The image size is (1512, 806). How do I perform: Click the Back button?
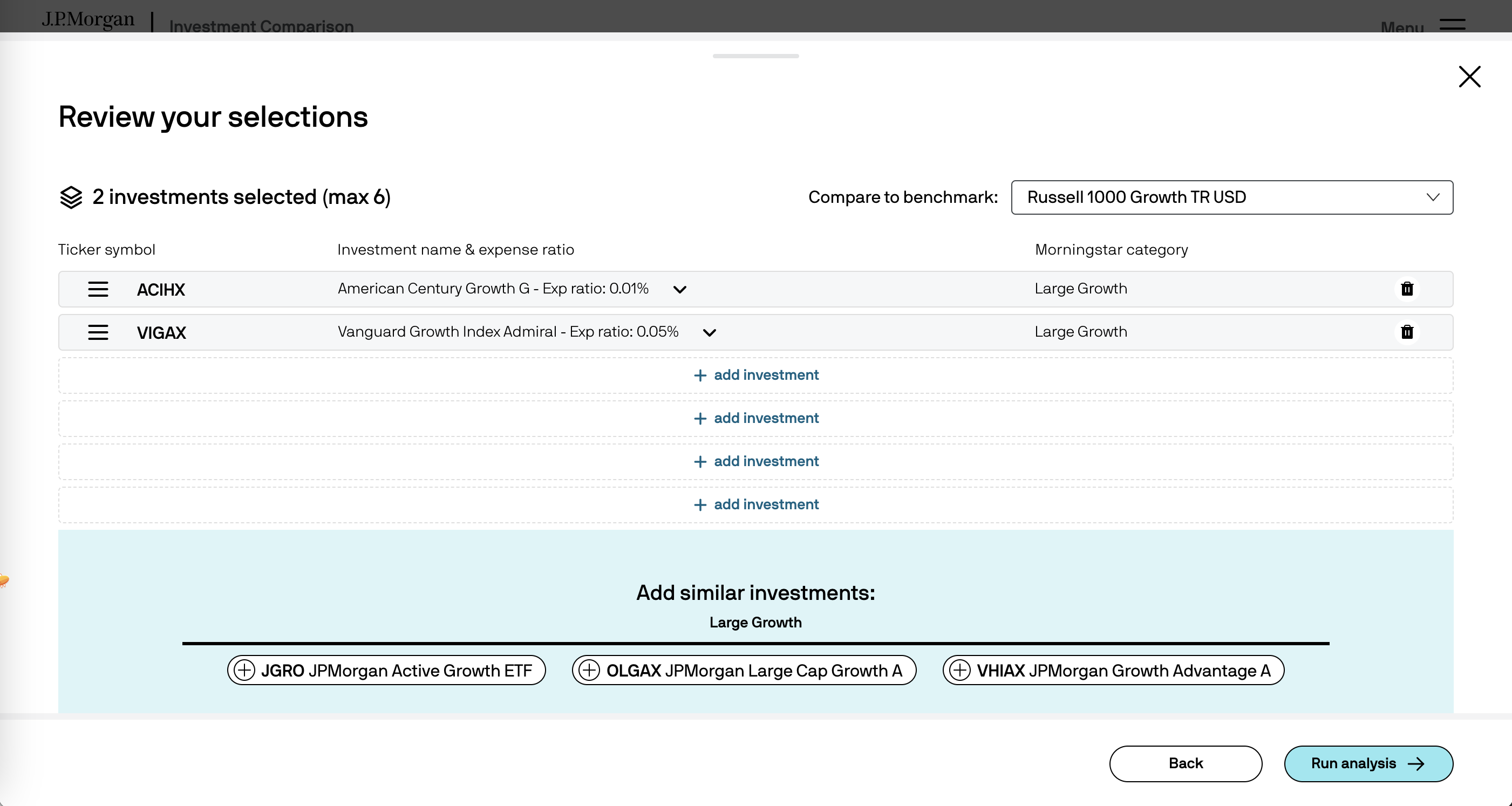1185,763
